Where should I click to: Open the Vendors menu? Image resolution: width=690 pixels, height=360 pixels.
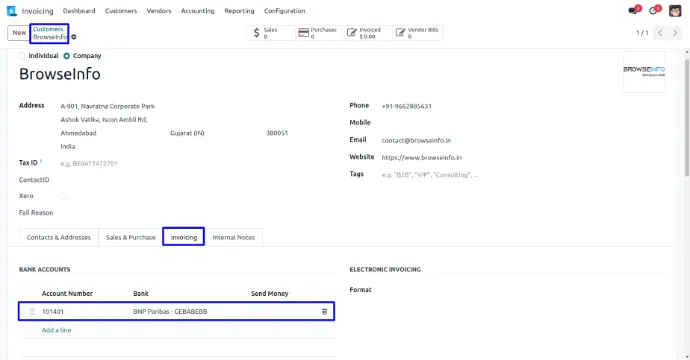click(158, 11)
